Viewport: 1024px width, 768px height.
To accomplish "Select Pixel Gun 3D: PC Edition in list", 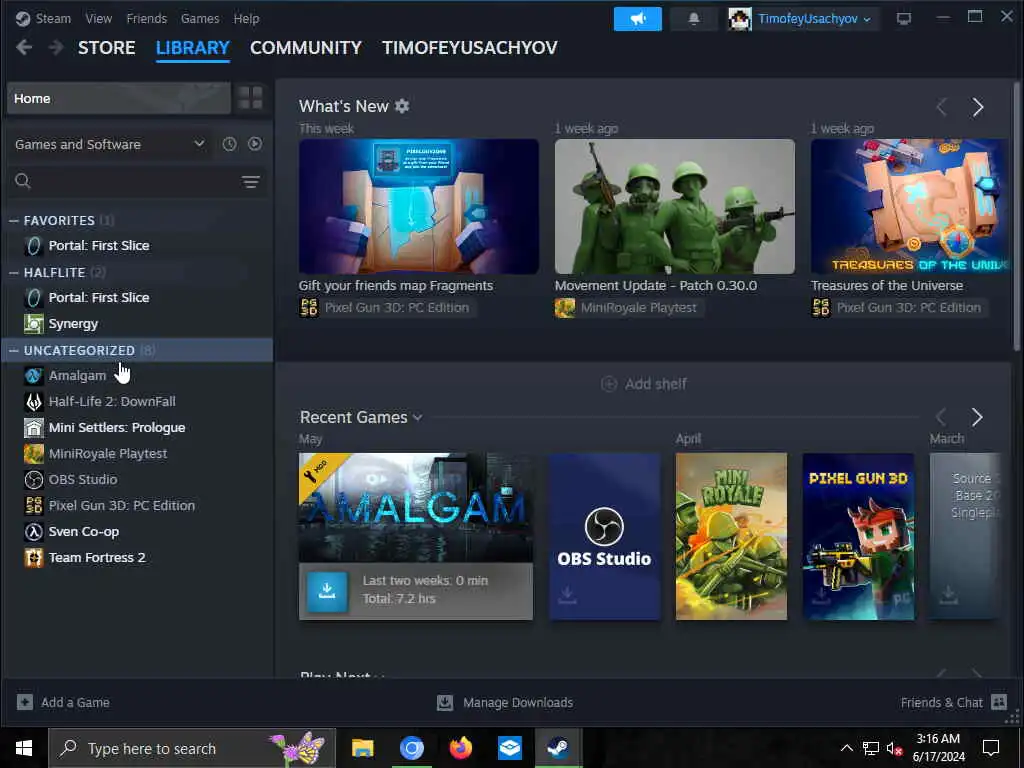I will point(121,505).
